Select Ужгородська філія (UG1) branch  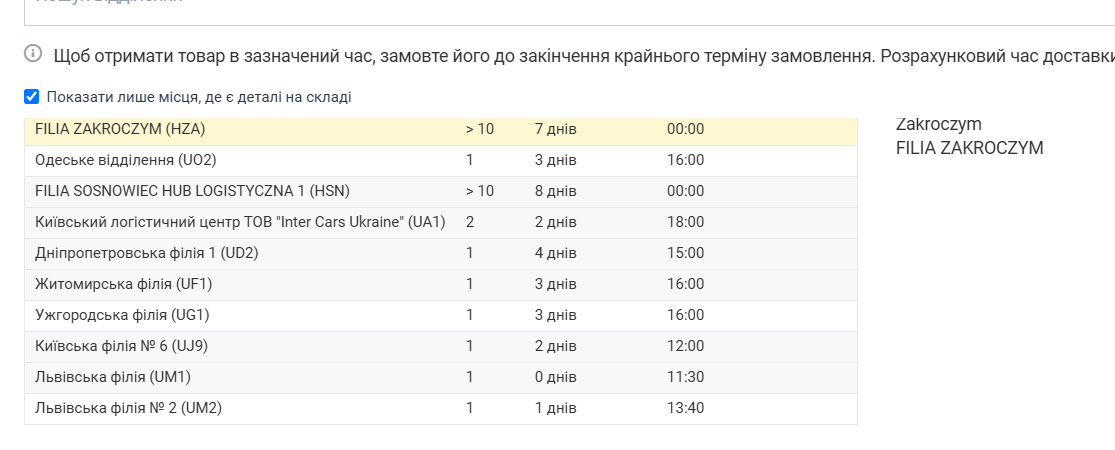pos(122,315)
